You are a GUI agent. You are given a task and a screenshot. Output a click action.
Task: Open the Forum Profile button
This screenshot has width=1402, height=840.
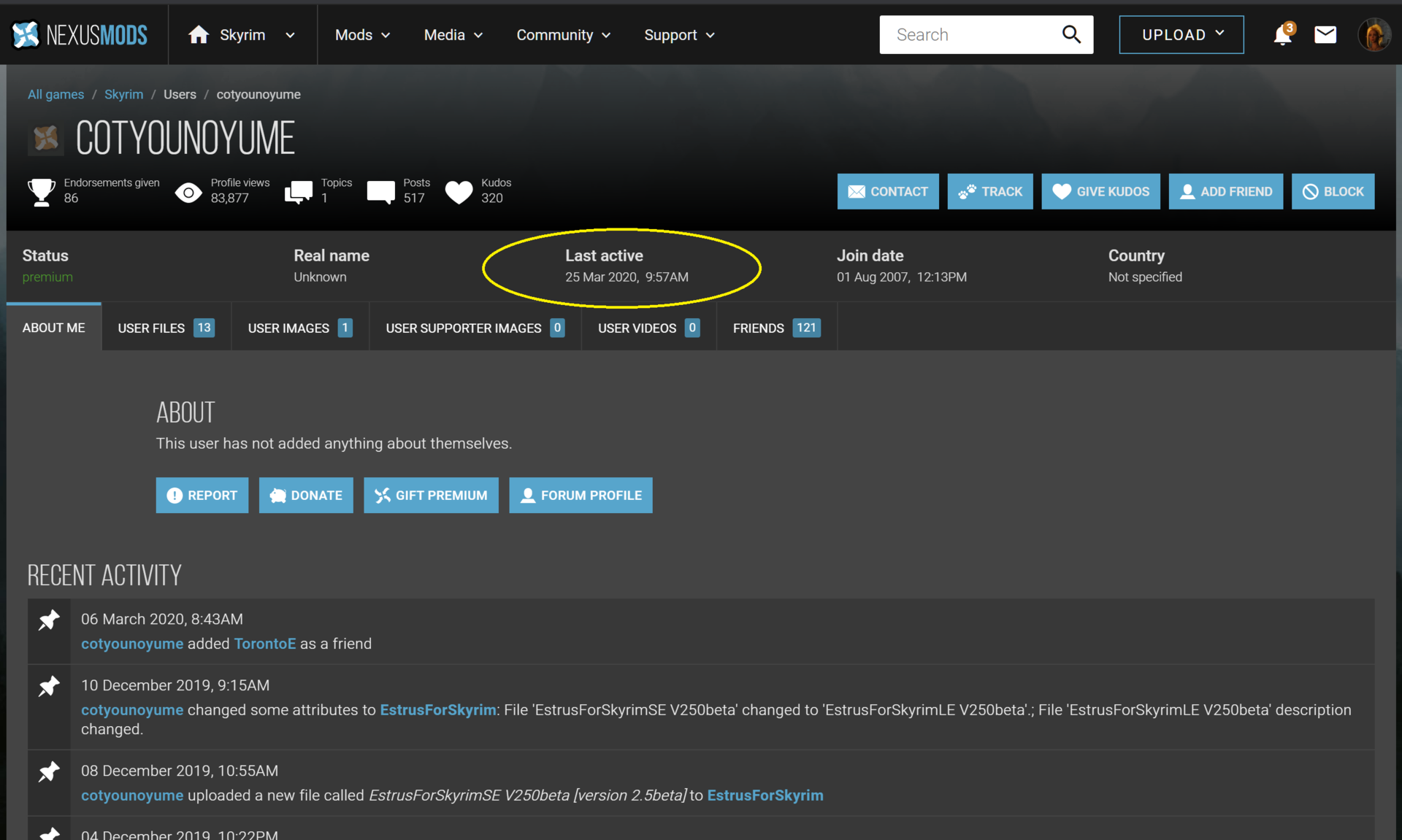[581, 496]
